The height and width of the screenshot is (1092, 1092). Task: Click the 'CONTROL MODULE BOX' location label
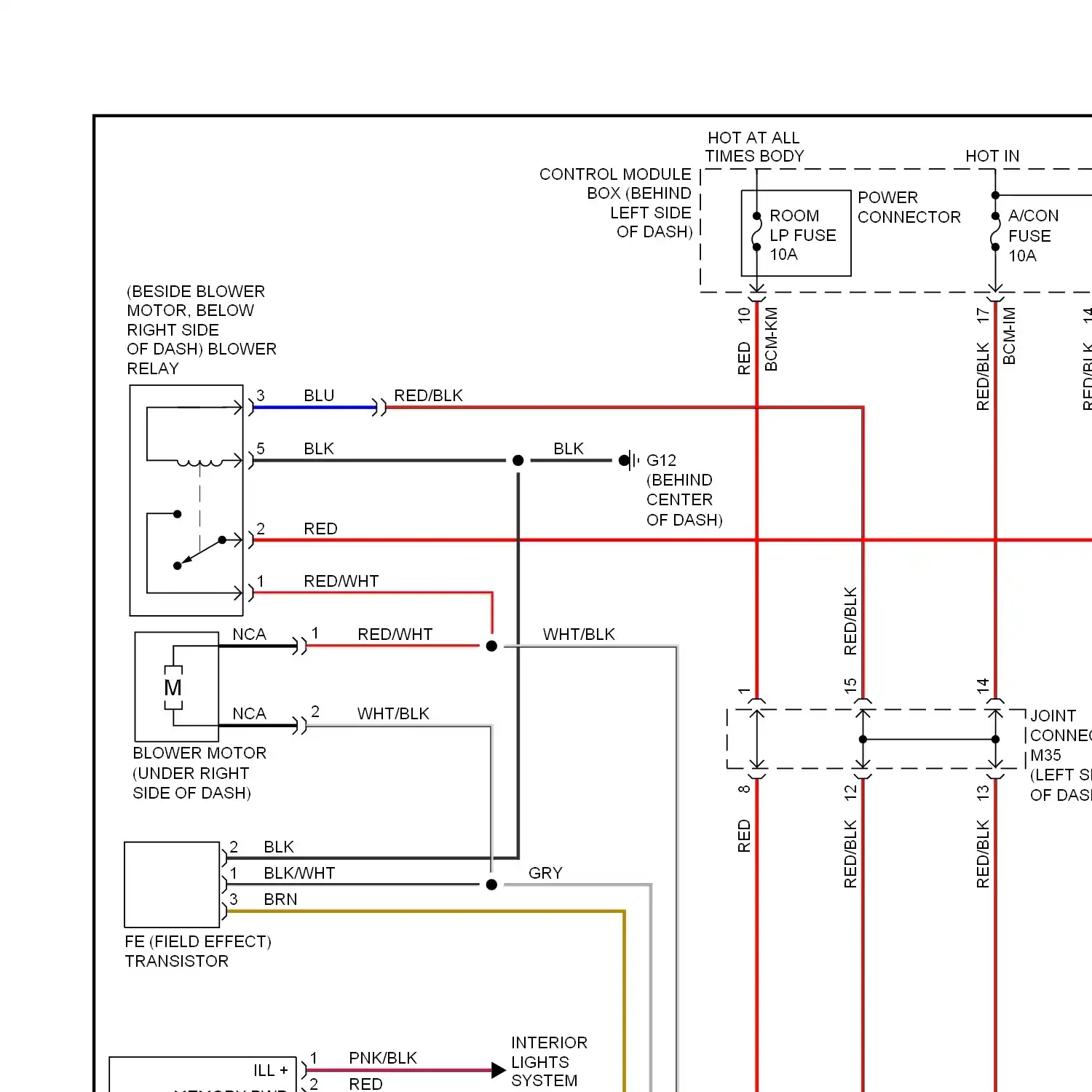tap(616, 203)
